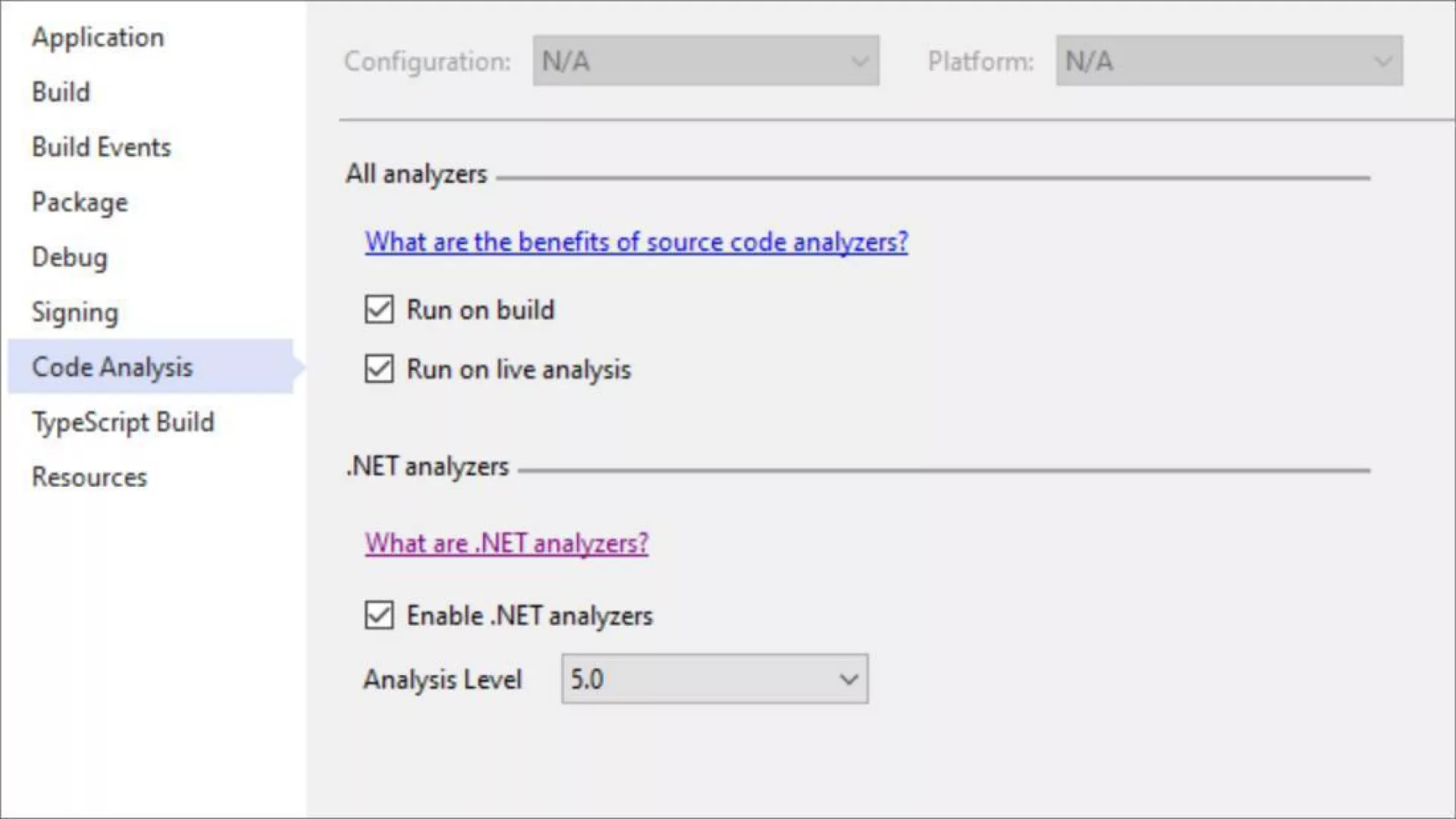Click the Run on build label text
Screen dimensions: 1456x819
tap(480, 309)
